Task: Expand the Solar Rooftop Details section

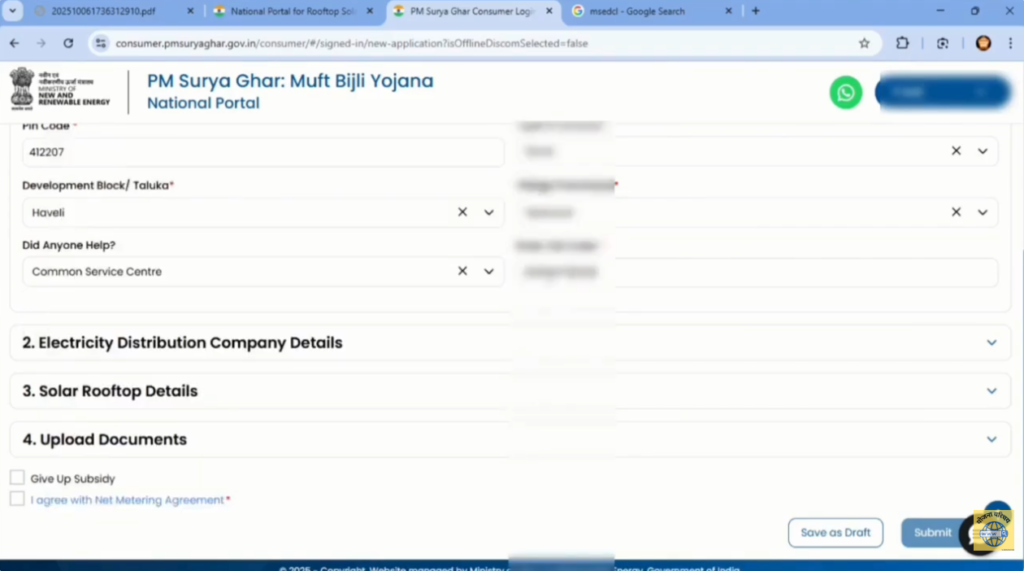Action: click(x=991, y=391)
